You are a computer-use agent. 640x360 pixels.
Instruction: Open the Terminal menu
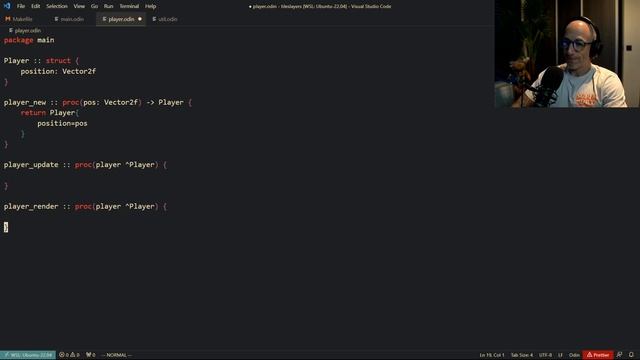[129, 6]
